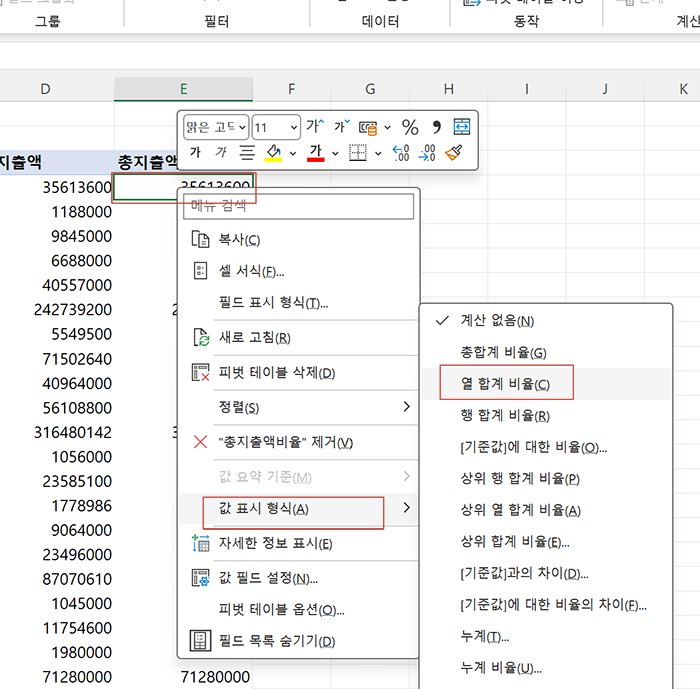Click red X icon for field removal
This screenshot has width=700, height=689.
pyautogui.click(x=200, y=442)
